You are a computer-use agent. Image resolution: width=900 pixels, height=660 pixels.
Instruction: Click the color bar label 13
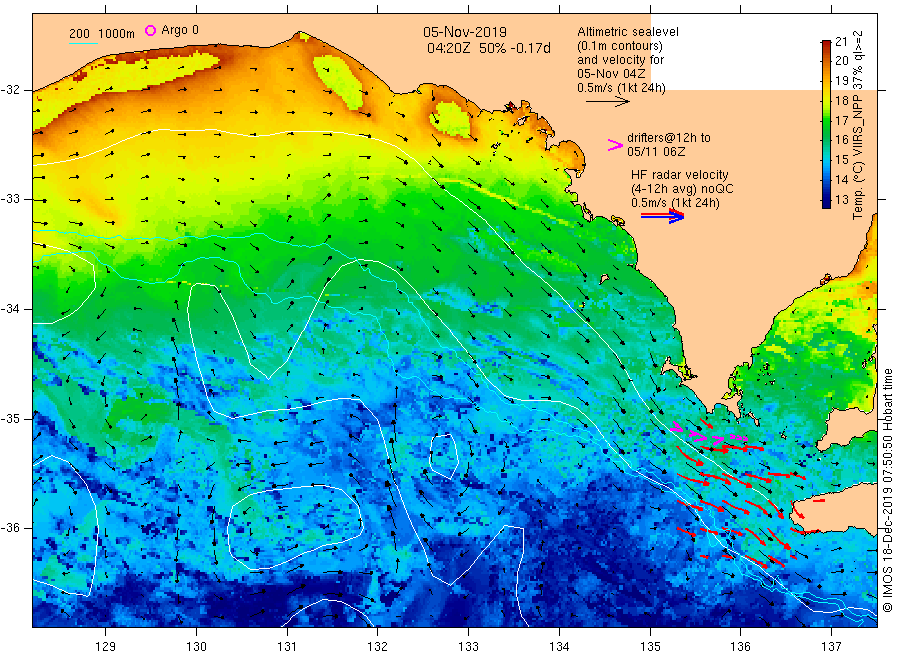(841, 200)
